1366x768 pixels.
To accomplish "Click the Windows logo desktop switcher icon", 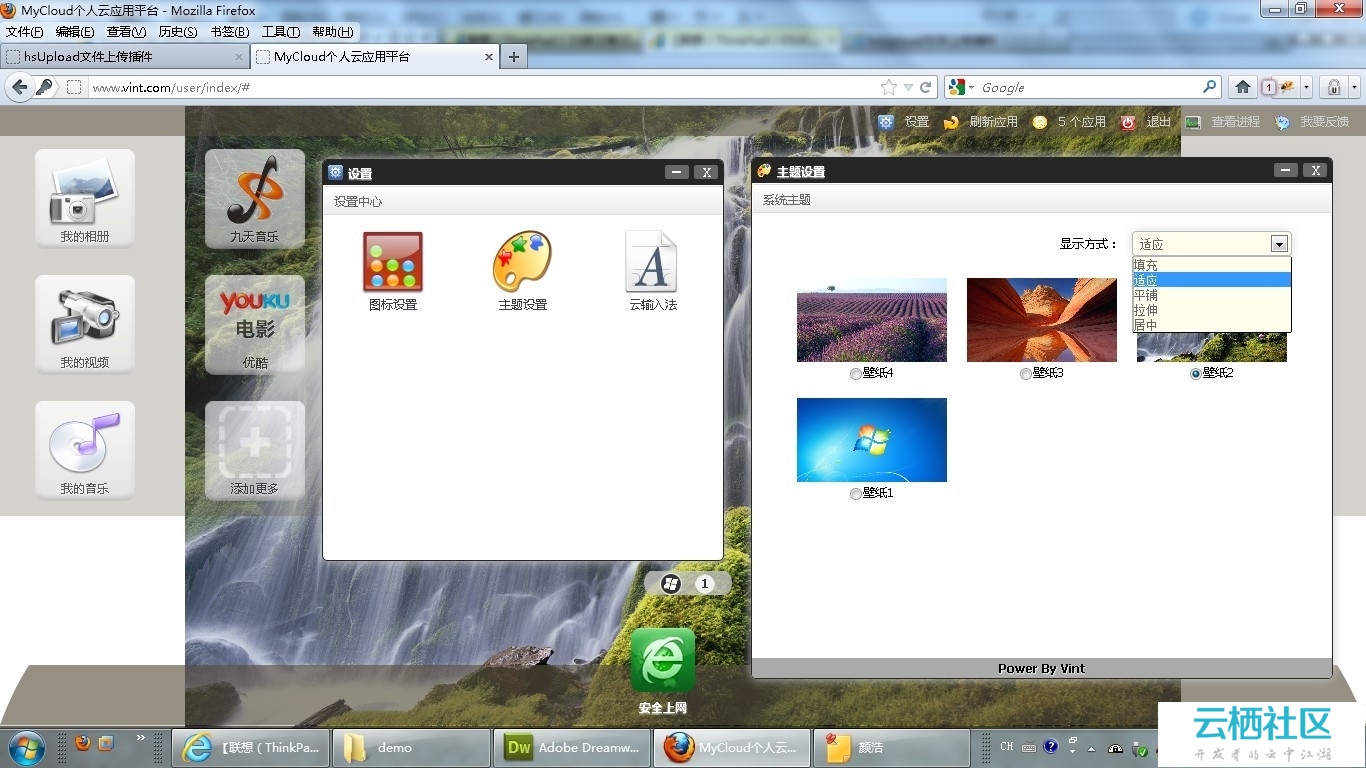I will [x=671, y=583].
